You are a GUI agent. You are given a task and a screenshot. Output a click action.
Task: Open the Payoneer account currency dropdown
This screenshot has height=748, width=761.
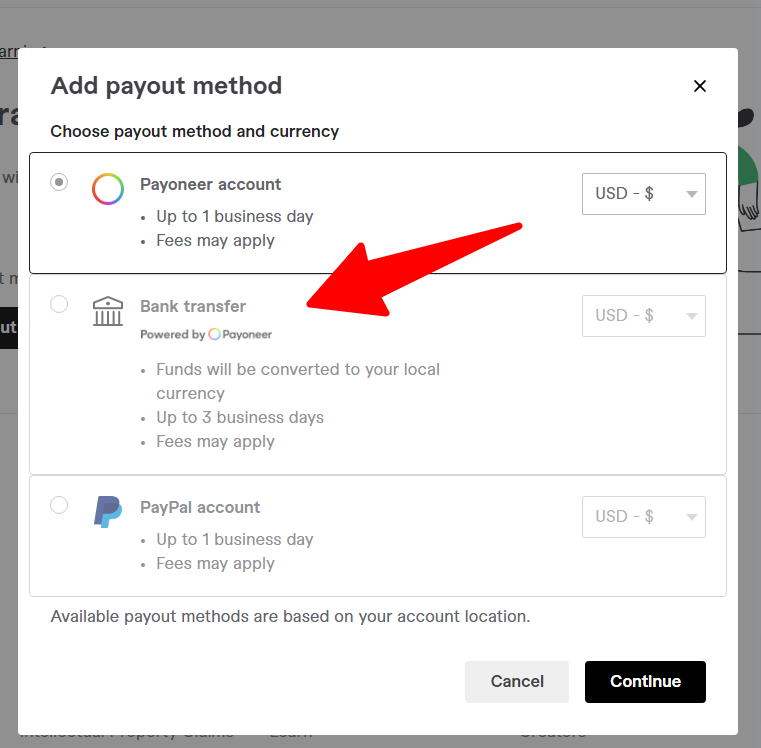pos(644,194)
